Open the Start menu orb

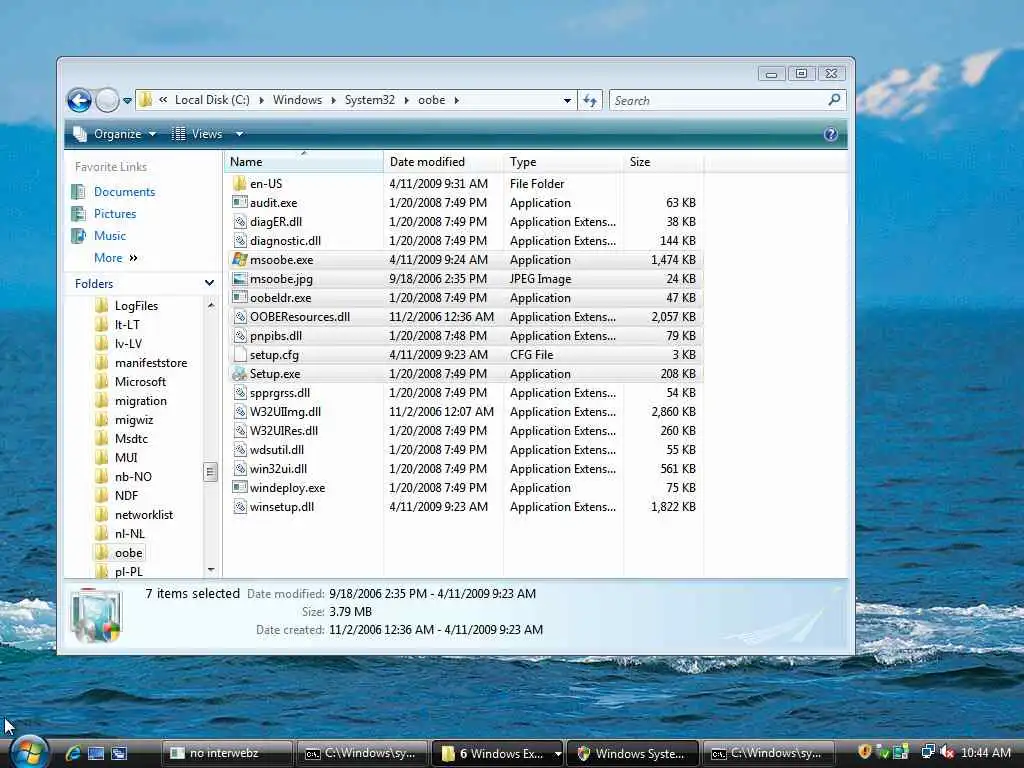[29, 752]
